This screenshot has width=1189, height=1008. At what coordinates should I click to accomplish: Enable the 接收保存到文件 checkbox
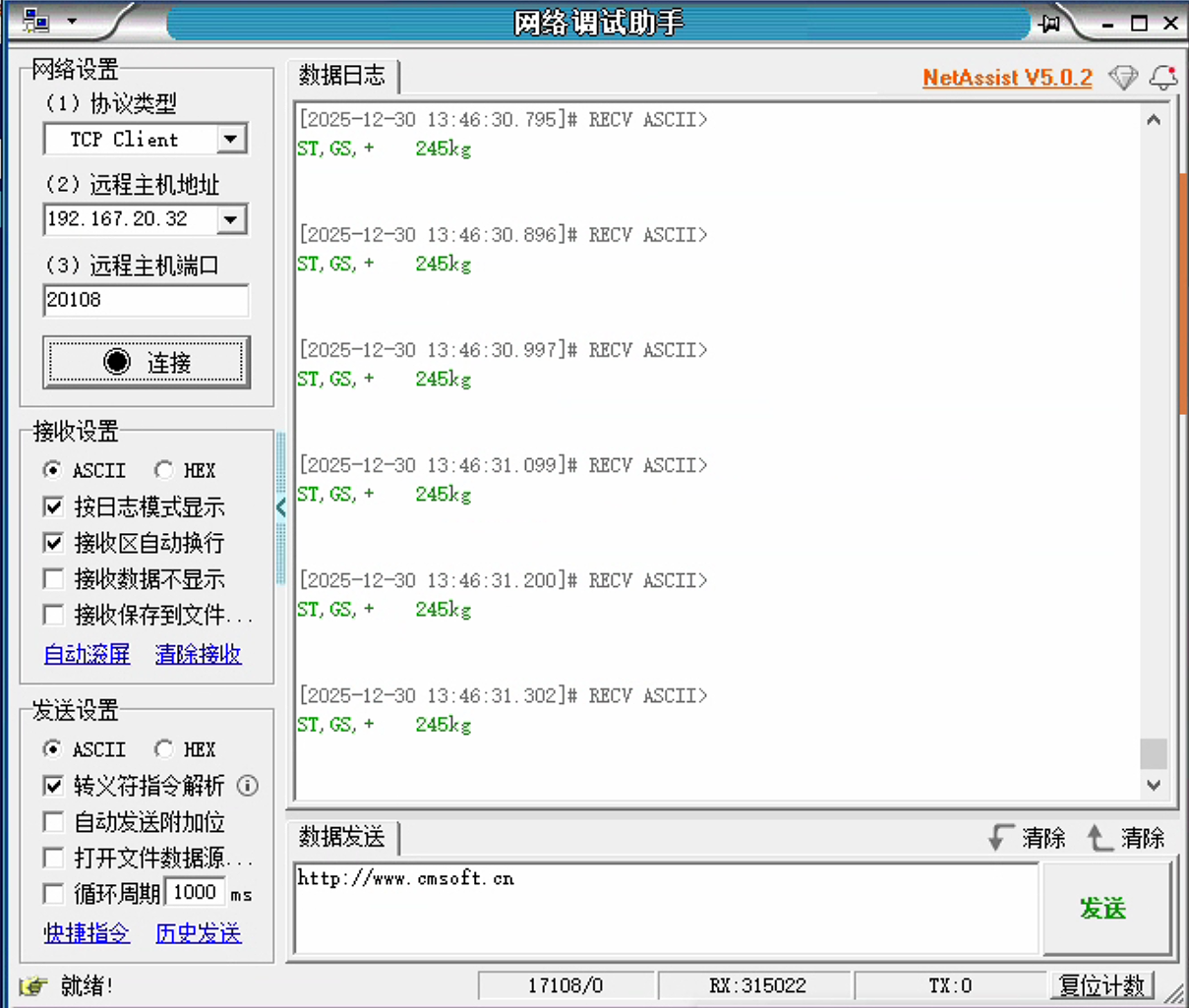coord(53,615)
